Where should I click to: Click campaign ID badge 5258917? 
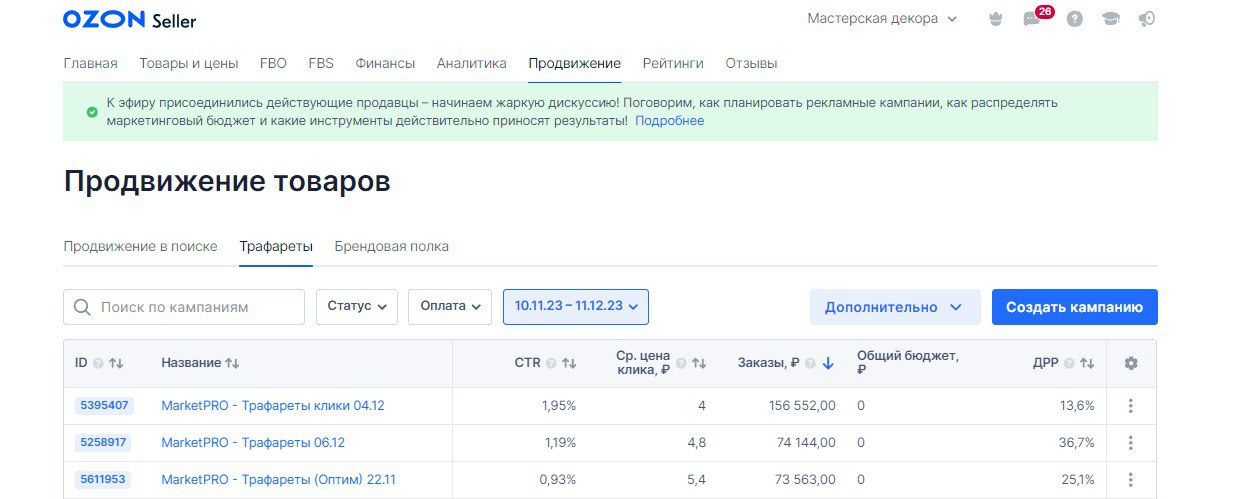[103, 442]
